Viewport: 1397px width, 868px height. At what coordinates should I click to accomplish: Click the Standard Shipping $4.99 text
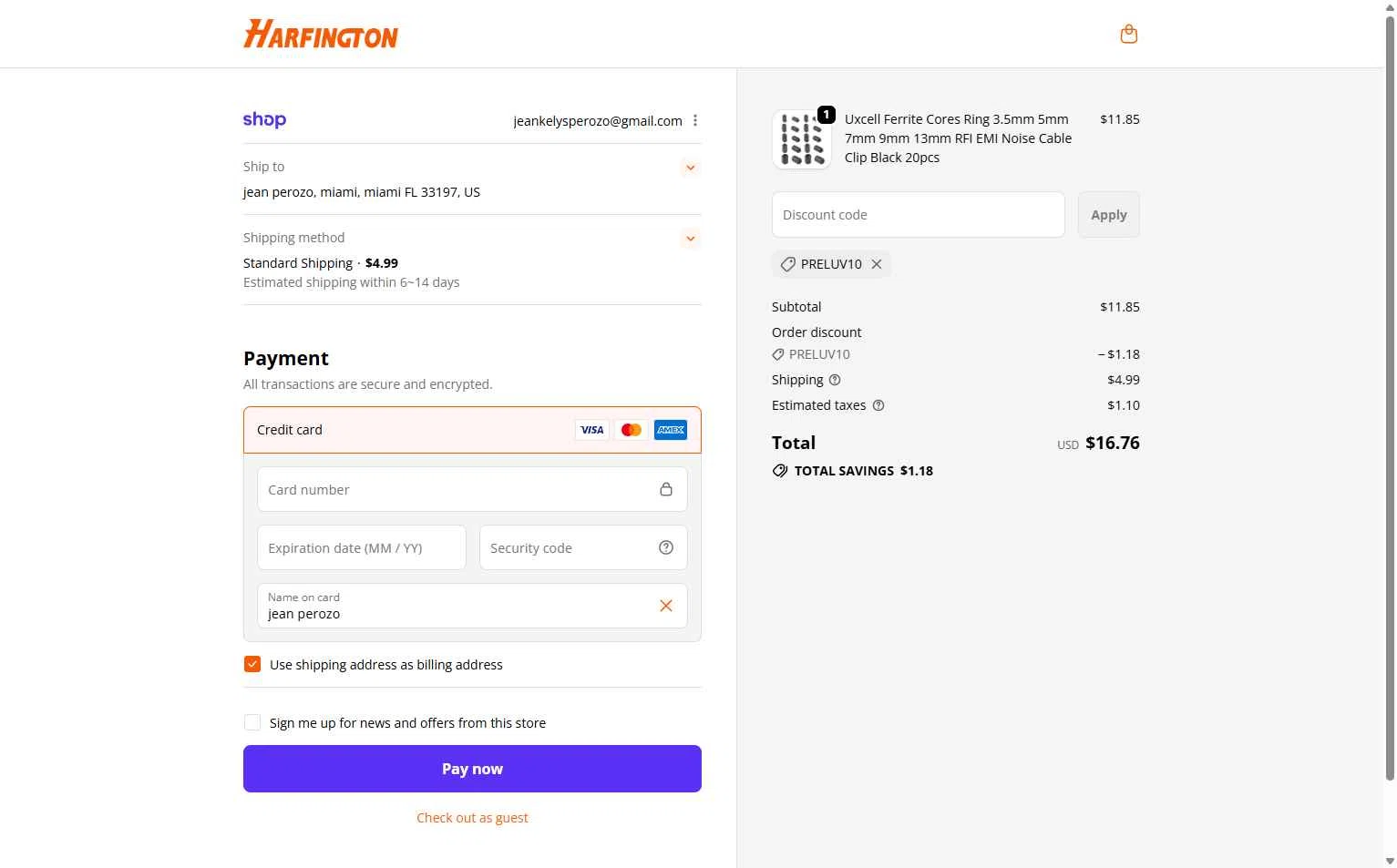tap(321, 263)
